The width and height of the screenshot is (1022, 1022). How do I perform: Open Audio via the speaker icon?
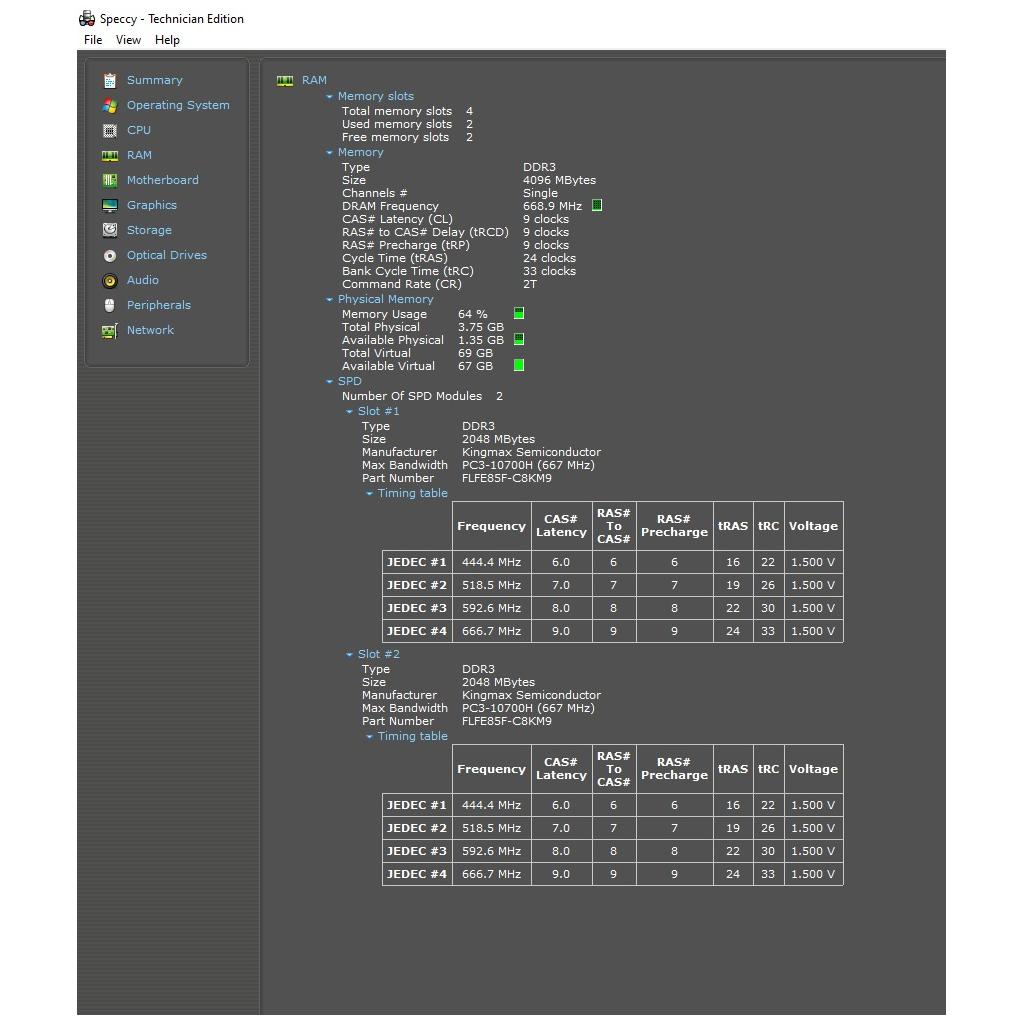[110, 280]
